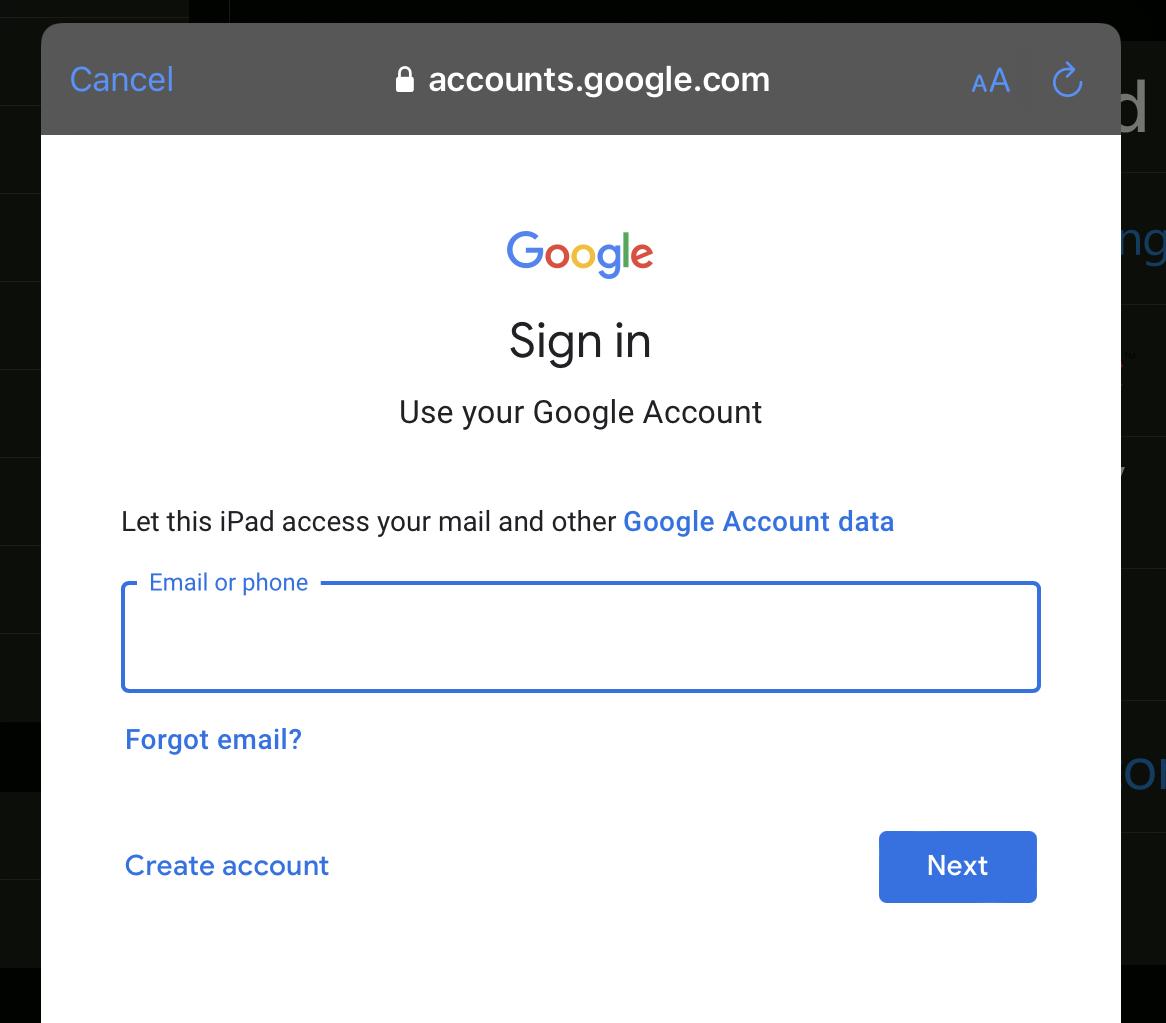Focus the Email or phone input field
Screen dimensions: 1166x1023
point(581,637)
